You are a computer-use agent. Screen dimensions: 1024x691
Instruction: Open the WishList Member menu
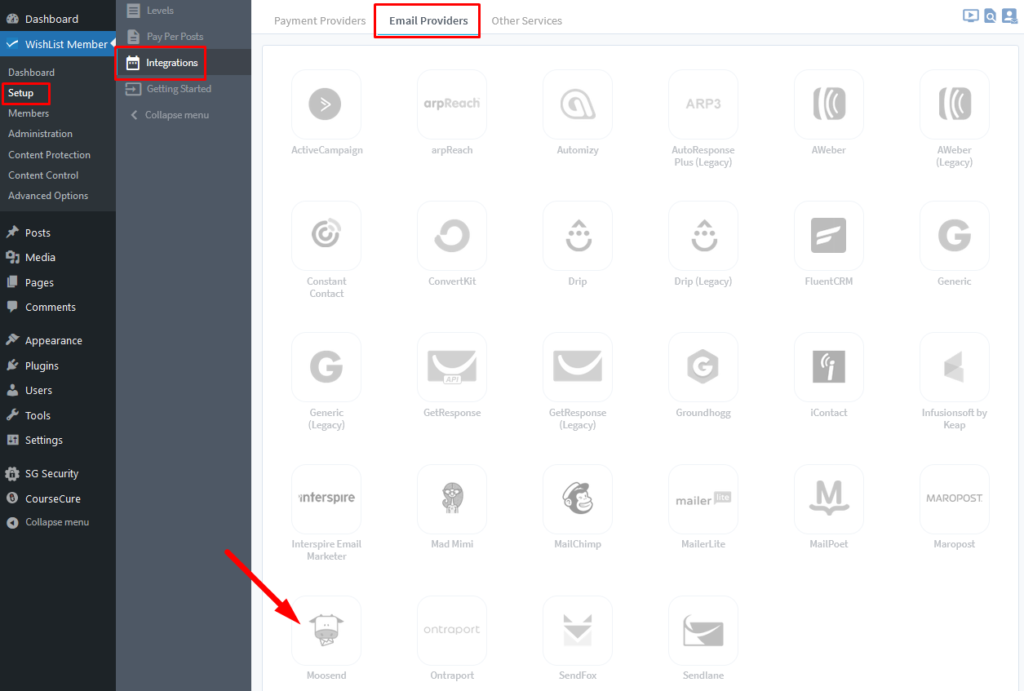(57, 44)
